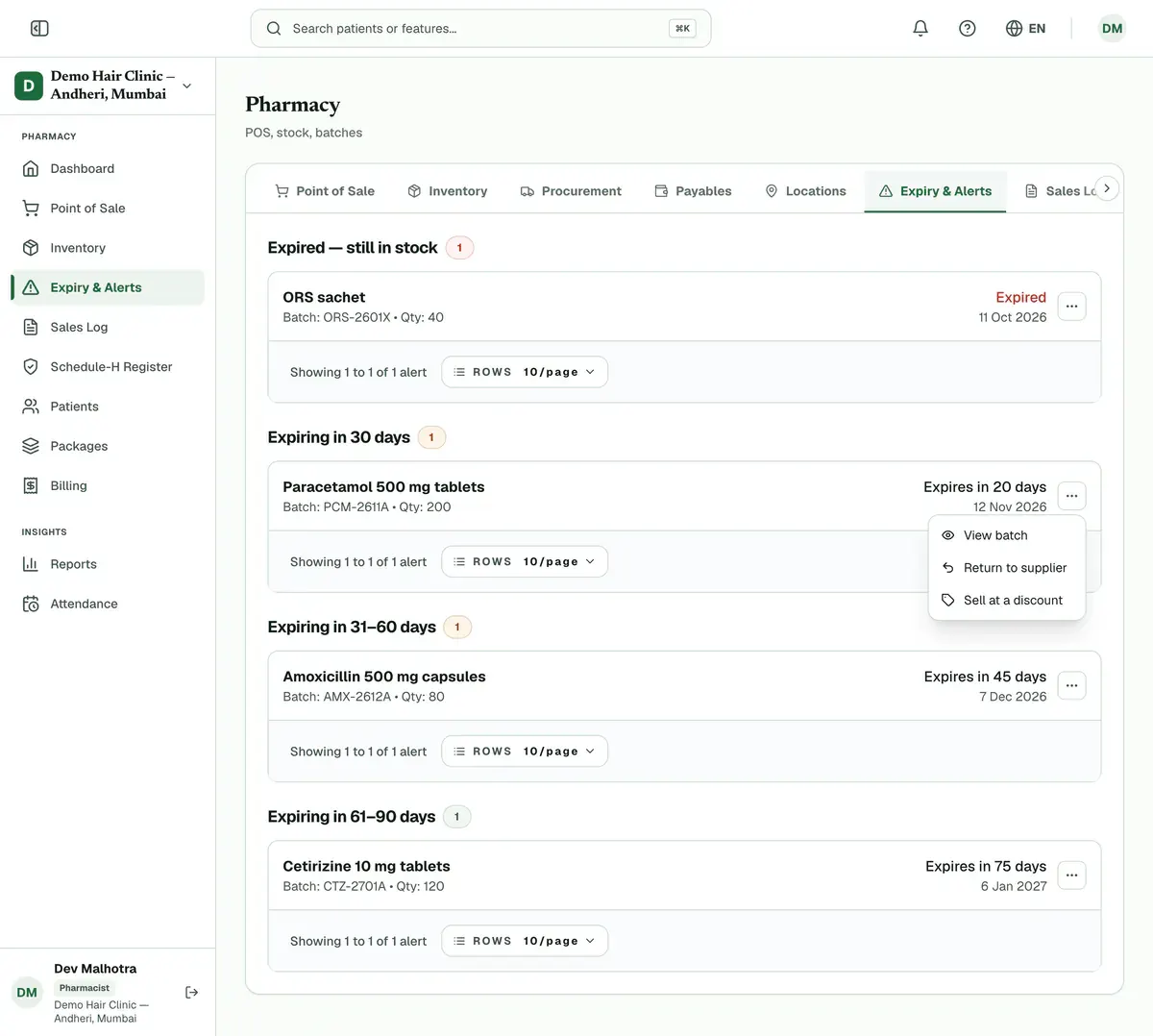Open rows per page dropdown under ORS sachet
This screenshot has width=1153, height=1036.
525,372
